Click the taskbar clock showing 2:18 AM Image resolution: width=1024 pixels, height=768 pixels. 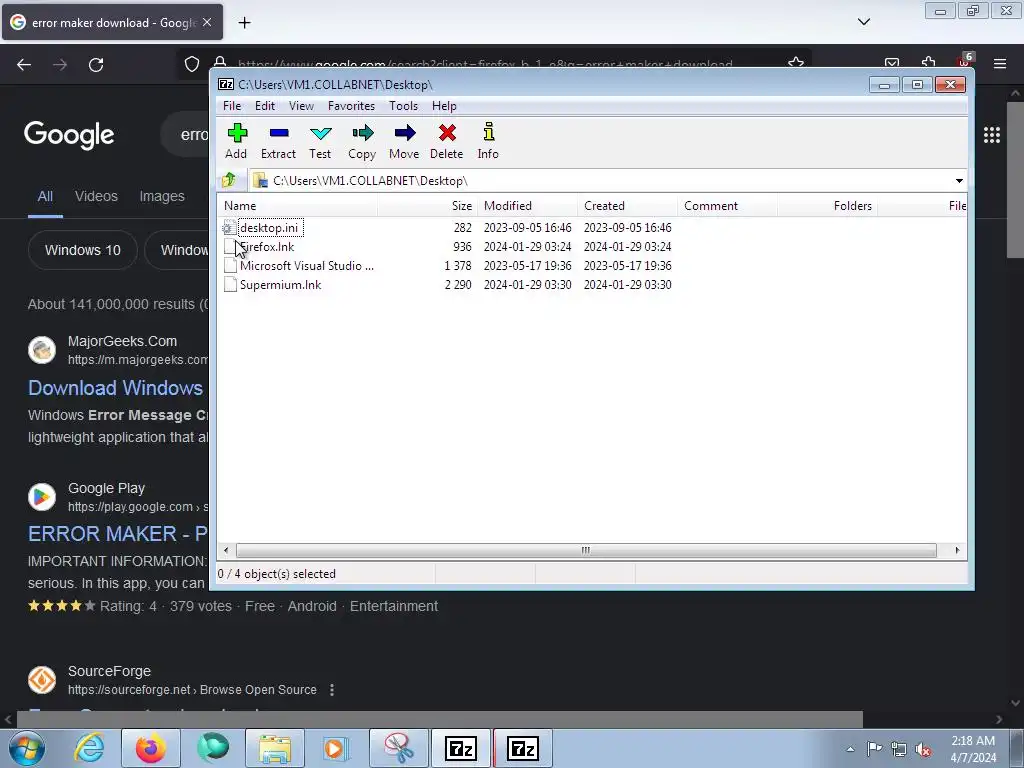[973, 749]
